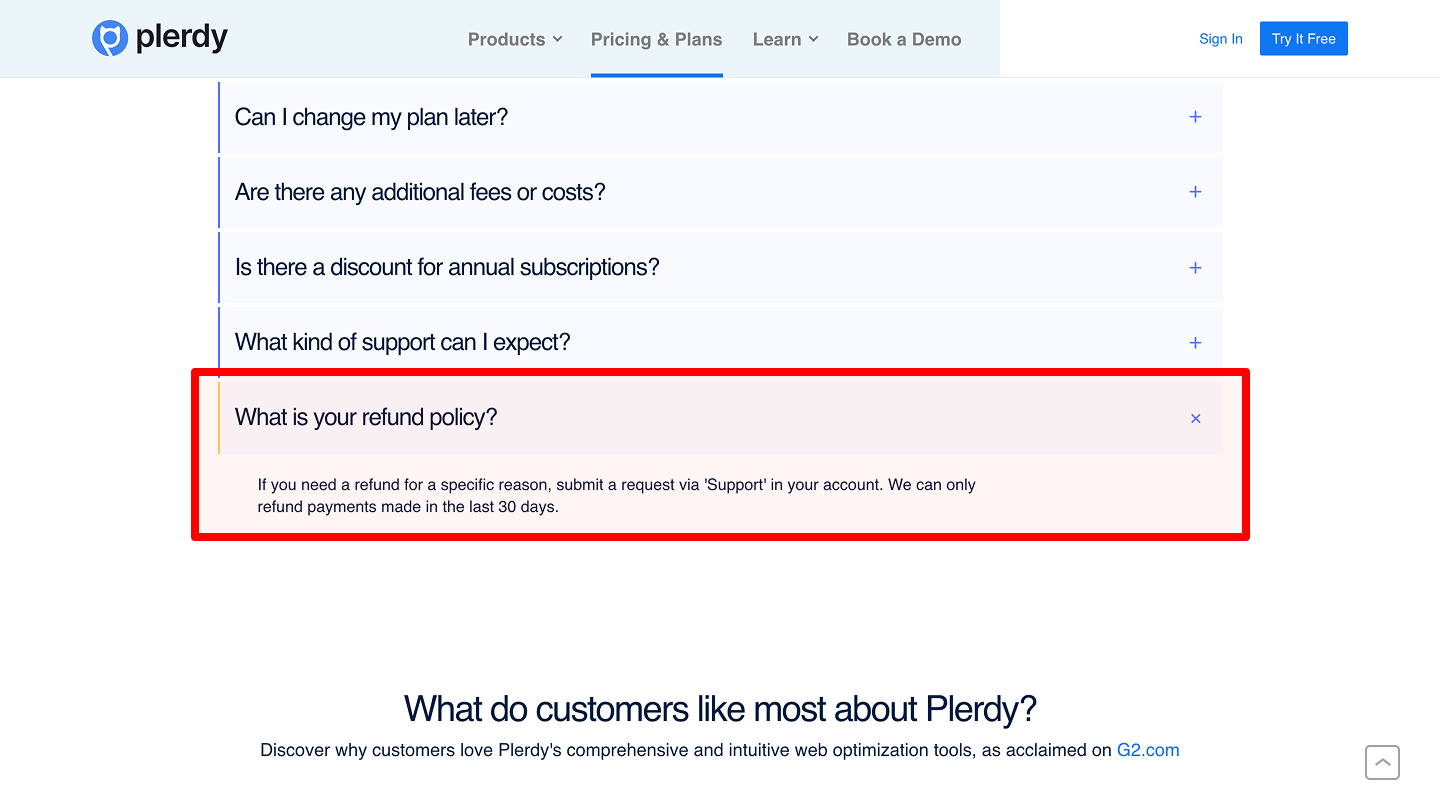Click the Try It Free button

pyautogui.click(x=1303, y=38)
